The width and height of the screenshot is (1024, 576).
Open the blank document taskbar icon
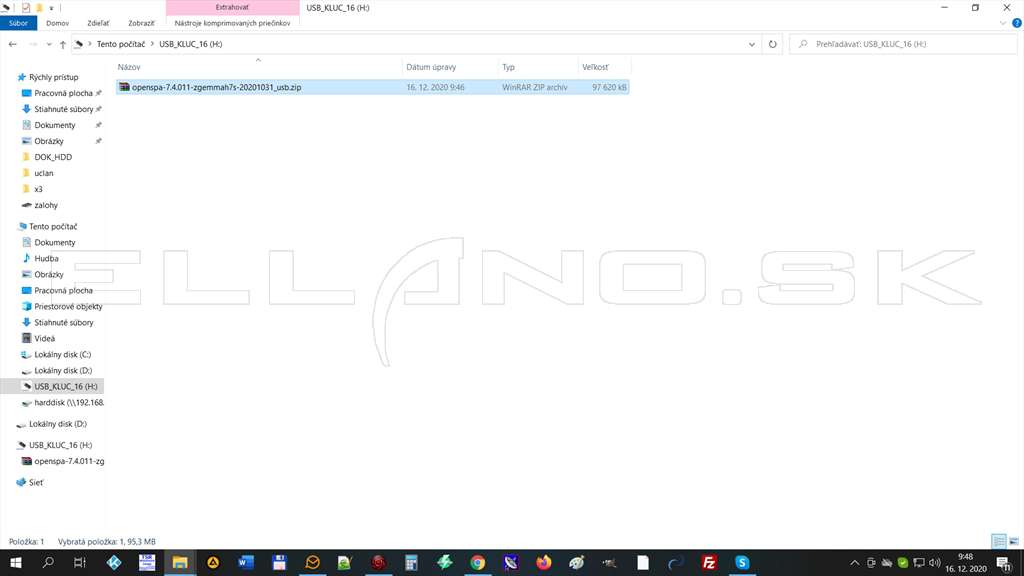point(643,562)
